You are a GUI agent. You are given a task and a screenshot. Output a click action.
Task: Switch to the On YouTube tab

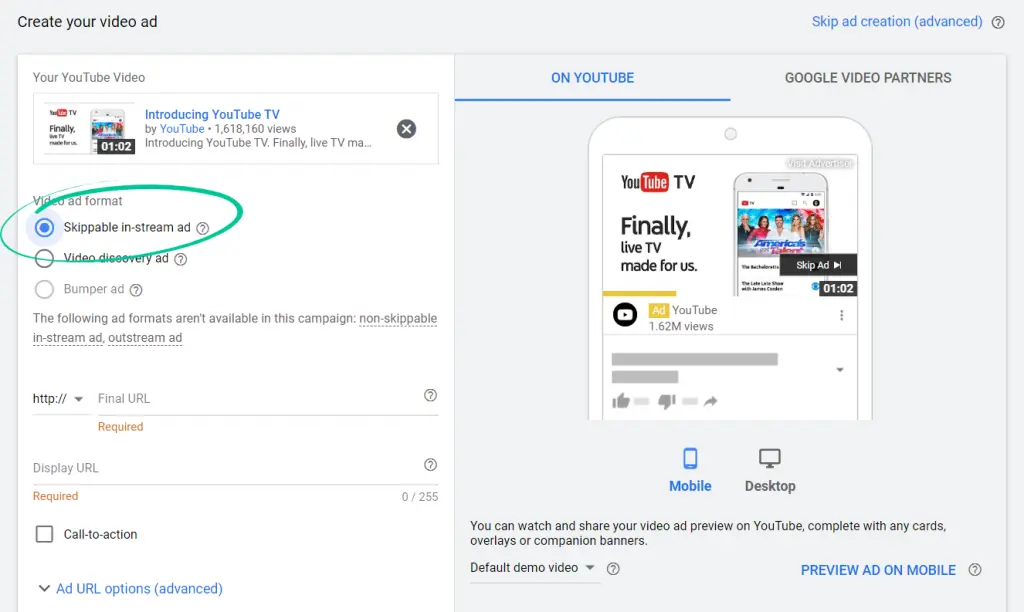pos(592,78)
